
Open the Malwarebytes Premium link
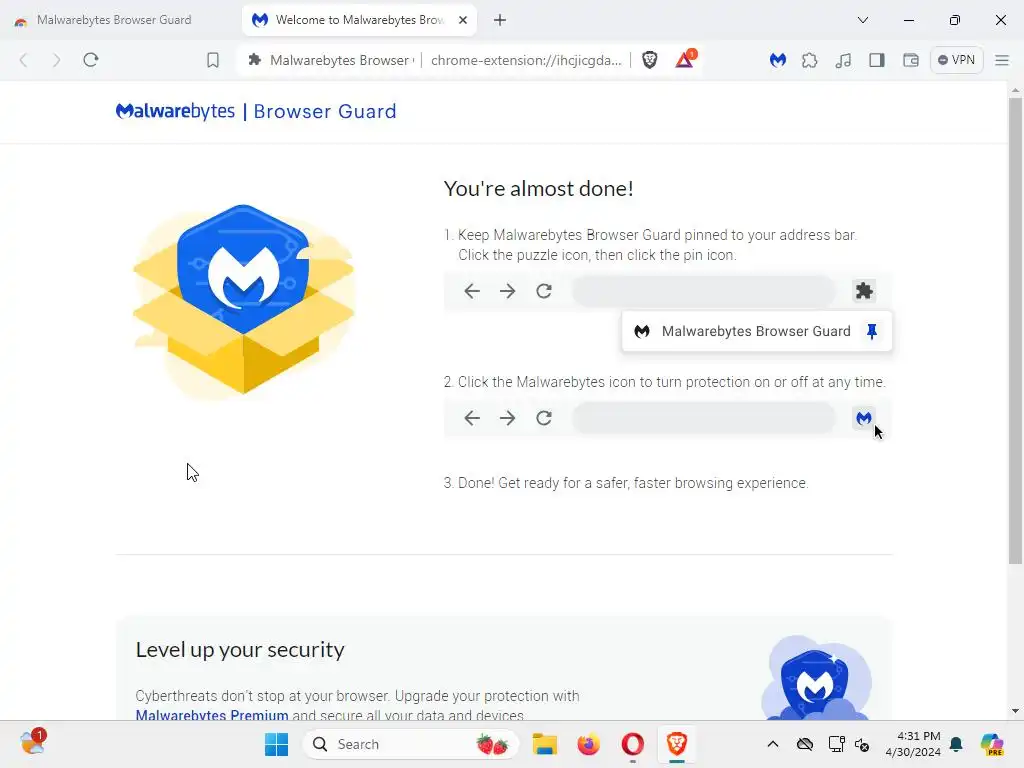point(212,715)
